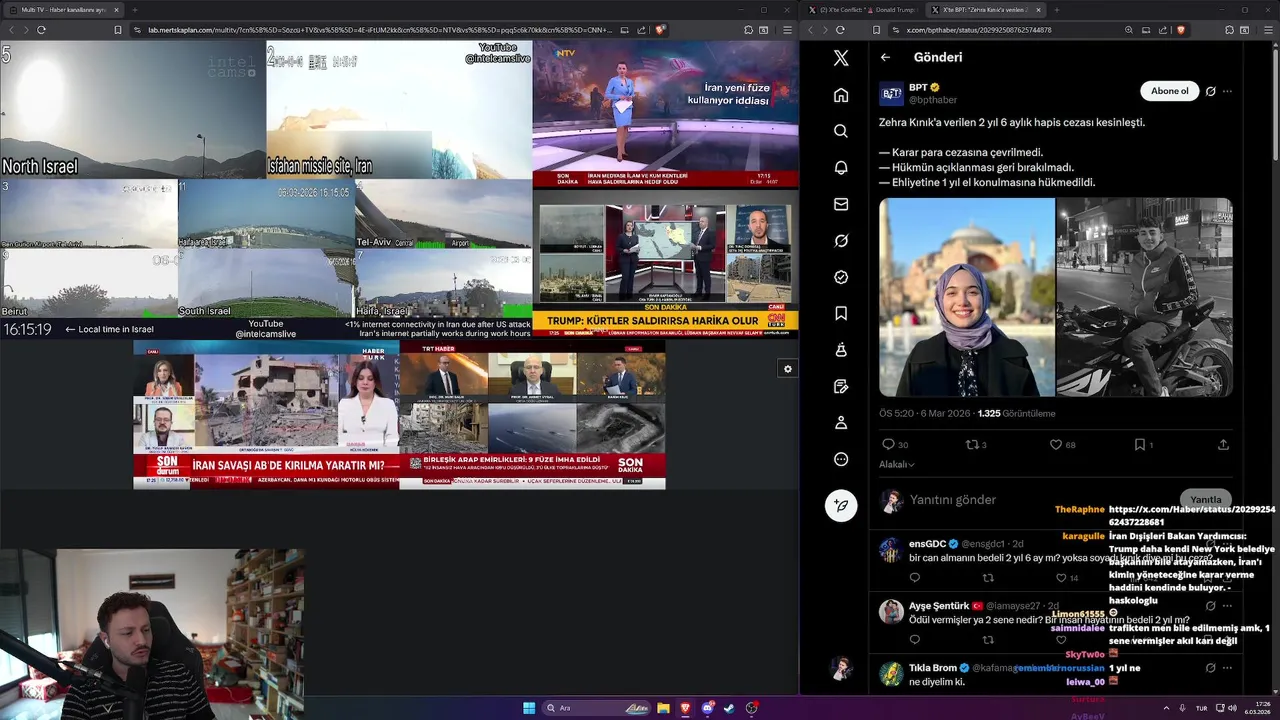Open new tab in X browser window
Viewport: 1280px width, 720px height.
(1057, 10)
